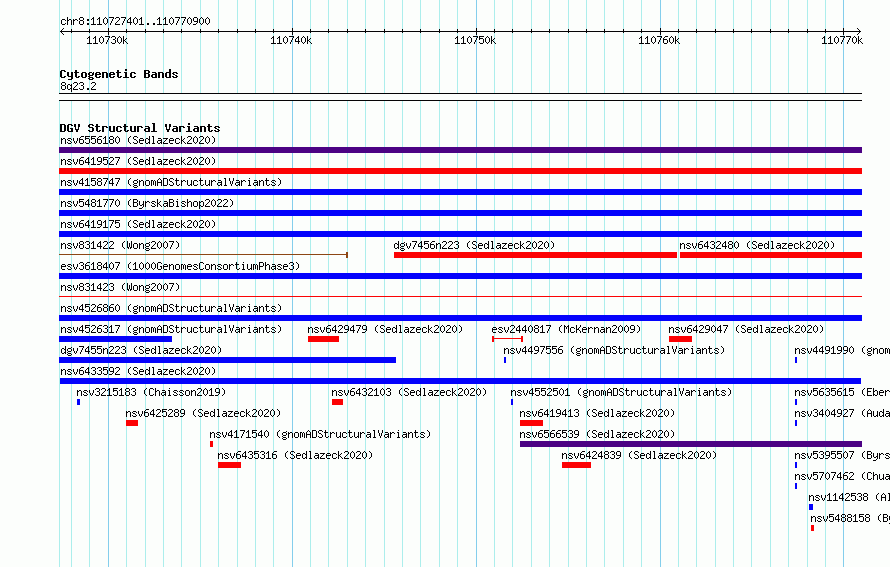Select nsv6419175 (Sedlazeck2020) label
Image resolution: width=890 pixels, height=567 pixels.
(138, 224)
